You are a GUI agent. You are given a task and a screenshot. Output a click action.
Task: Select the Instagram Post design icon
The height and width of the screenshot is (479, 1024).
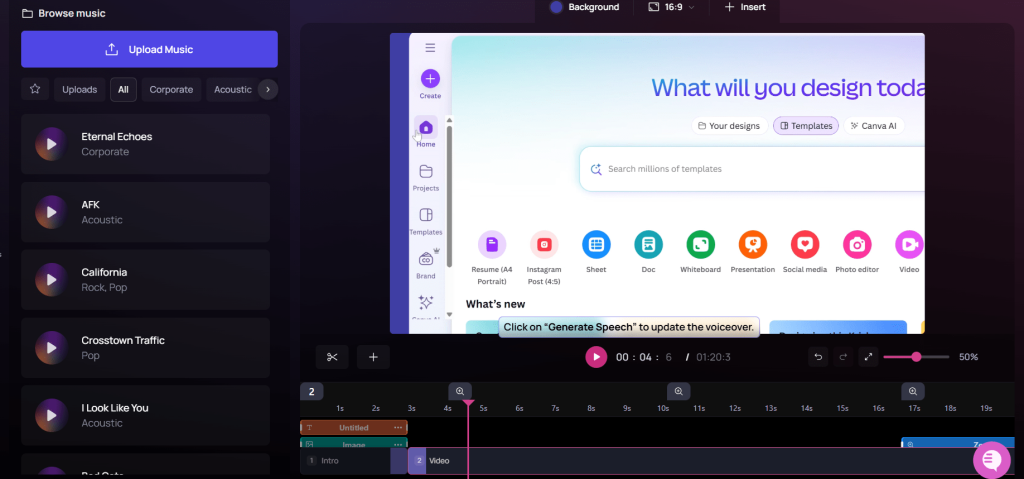[x=544, y=245]
